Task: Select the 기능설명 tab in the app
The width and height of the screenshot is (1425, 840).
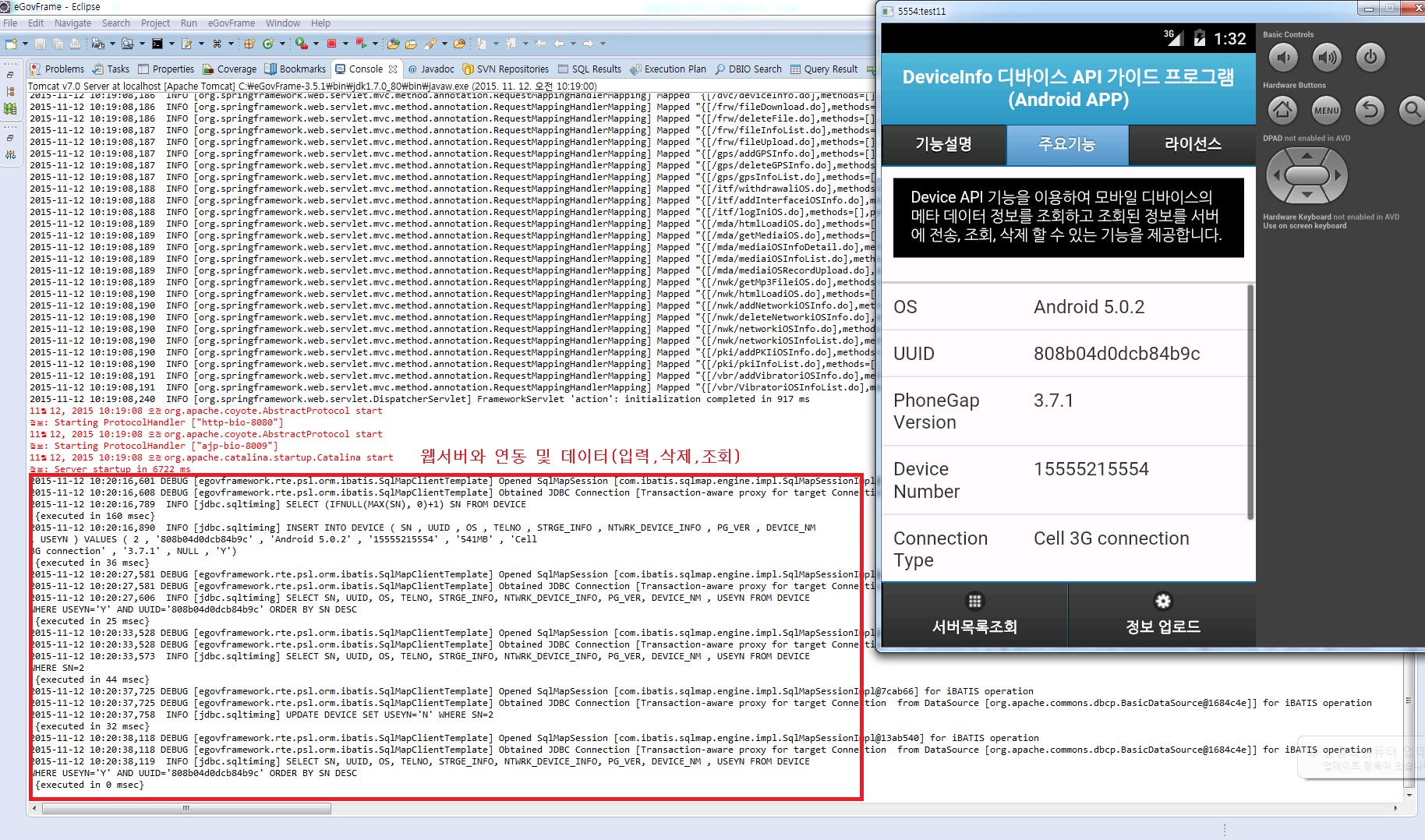Action: (x=943, y=144)
